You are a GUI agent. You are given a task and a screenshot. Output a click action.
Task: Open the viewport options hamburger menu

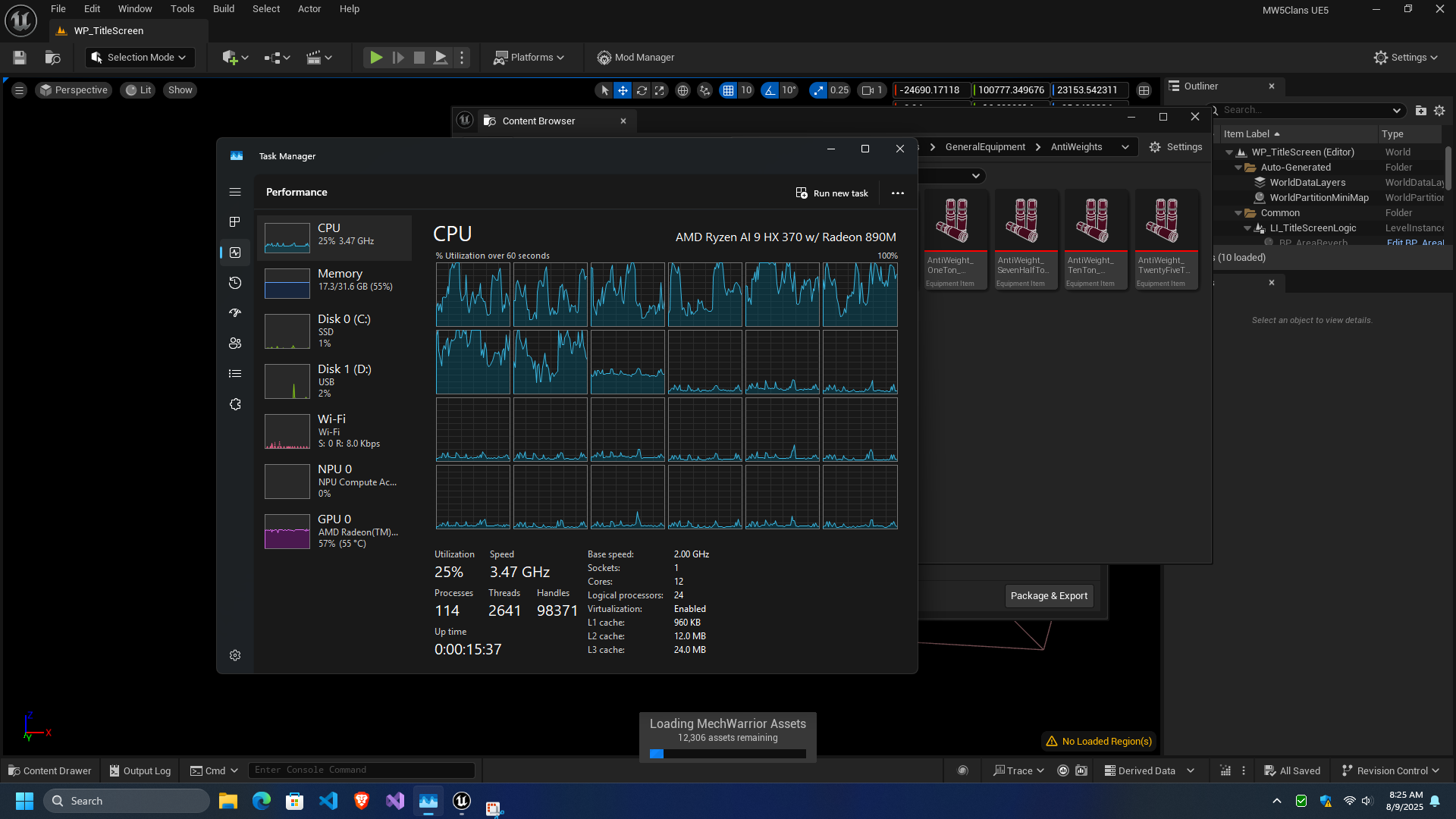pos(20,90)
